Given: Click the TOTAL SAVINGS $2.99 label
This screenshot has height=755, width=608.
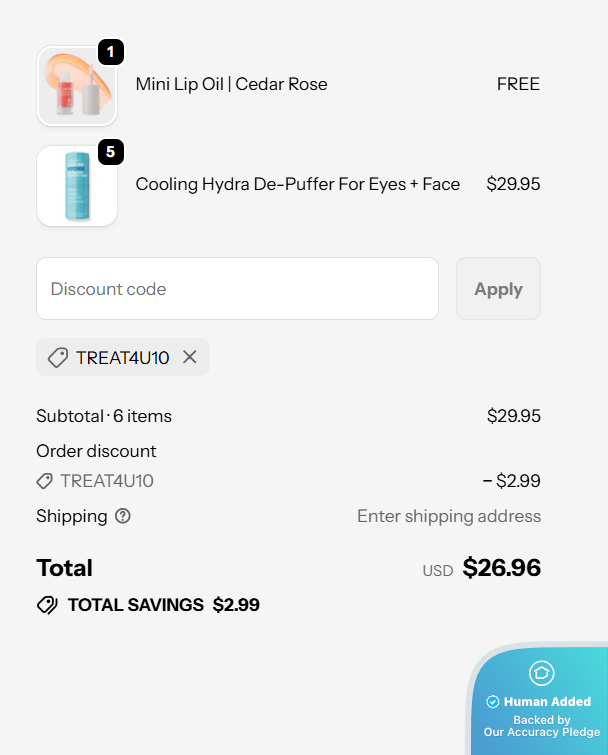Looking at the screenshot, I should pos(163,605).
